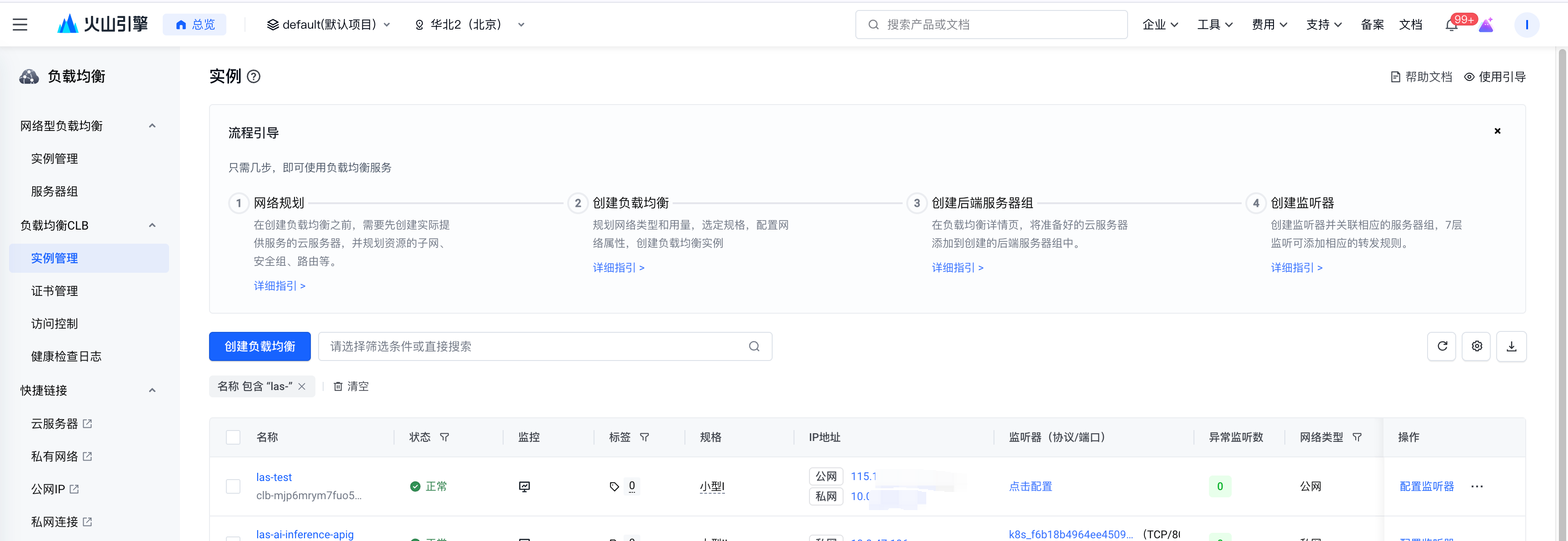Open hamburger menu at top left
The height and width of the screenshot is (541, 1568).
pyautogui.click(x=20, y=25)
